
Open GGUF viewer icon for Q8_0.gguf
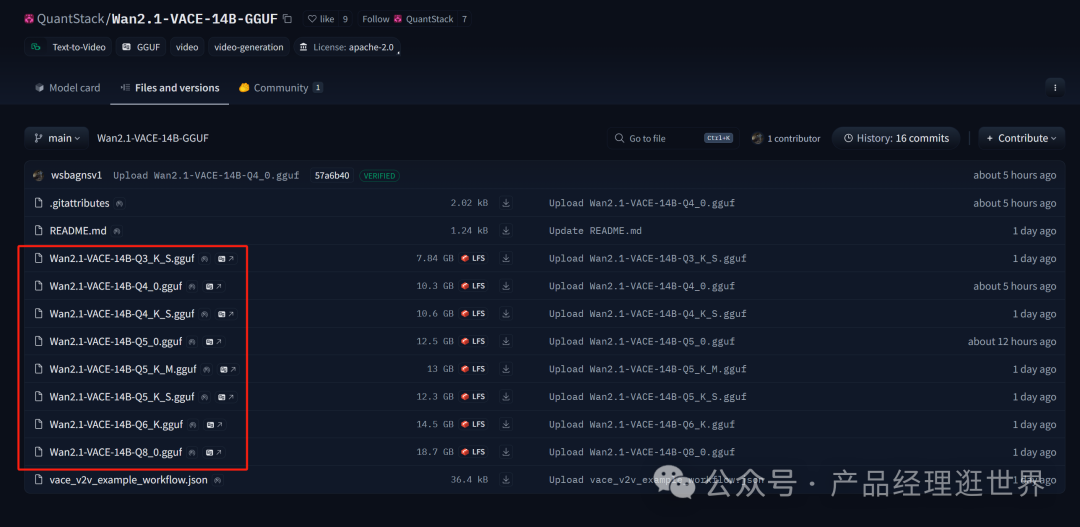pyautogui.click(x=214, y=452)
